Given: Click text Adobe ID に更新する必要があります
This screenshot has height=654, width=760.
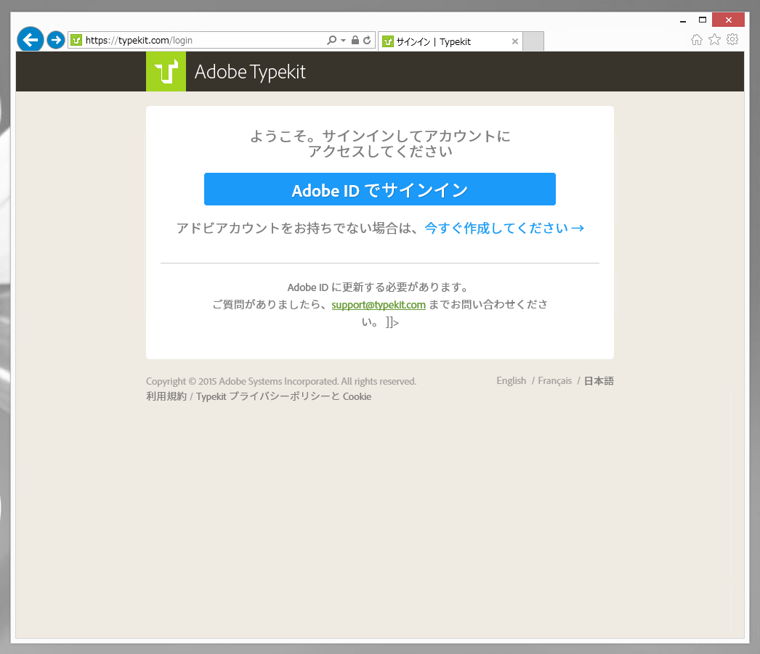Looking at the screenshot, I should tap(378, 287).
